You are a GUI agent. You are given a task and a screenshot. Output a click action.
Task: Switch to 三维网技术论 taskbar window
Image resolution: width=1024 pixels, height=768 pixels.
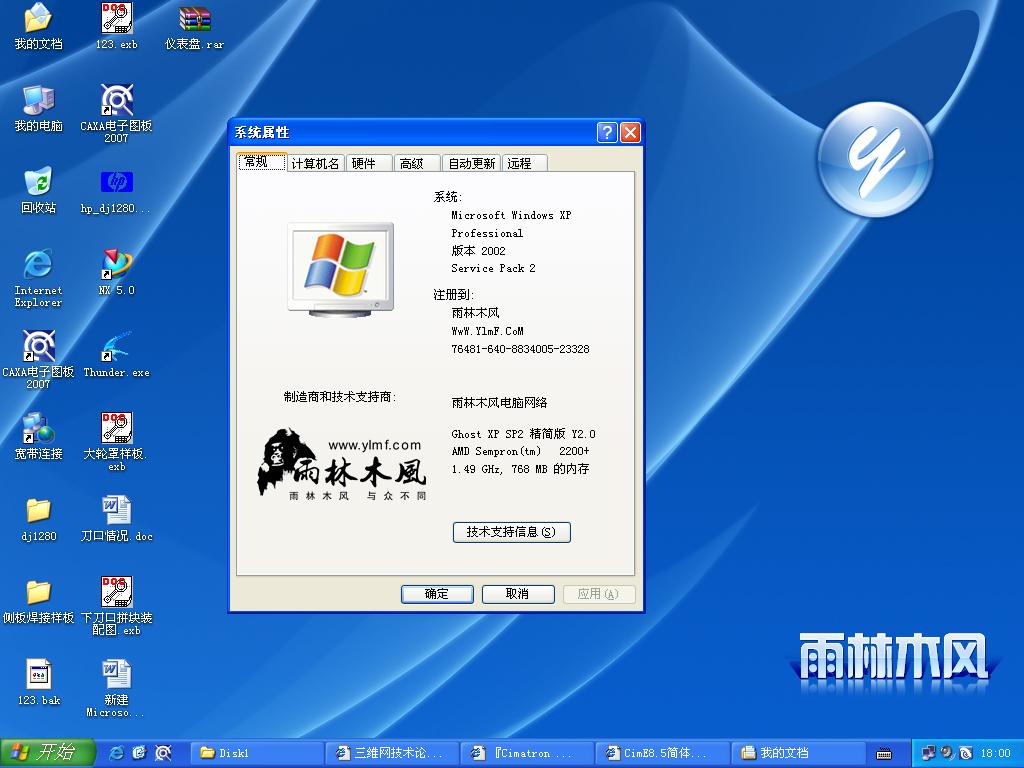(x=392, y=753)
